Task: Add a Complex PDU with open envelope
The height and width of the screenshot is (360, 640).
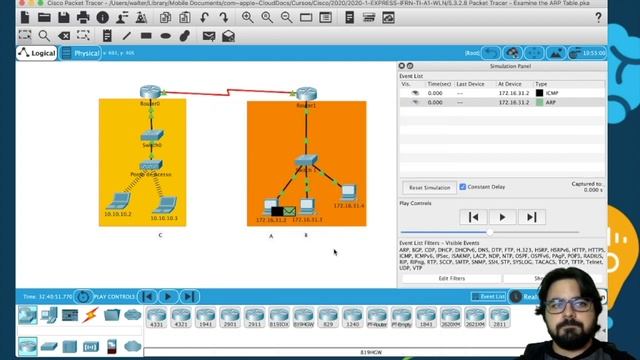Action: [x=228, y=36]
